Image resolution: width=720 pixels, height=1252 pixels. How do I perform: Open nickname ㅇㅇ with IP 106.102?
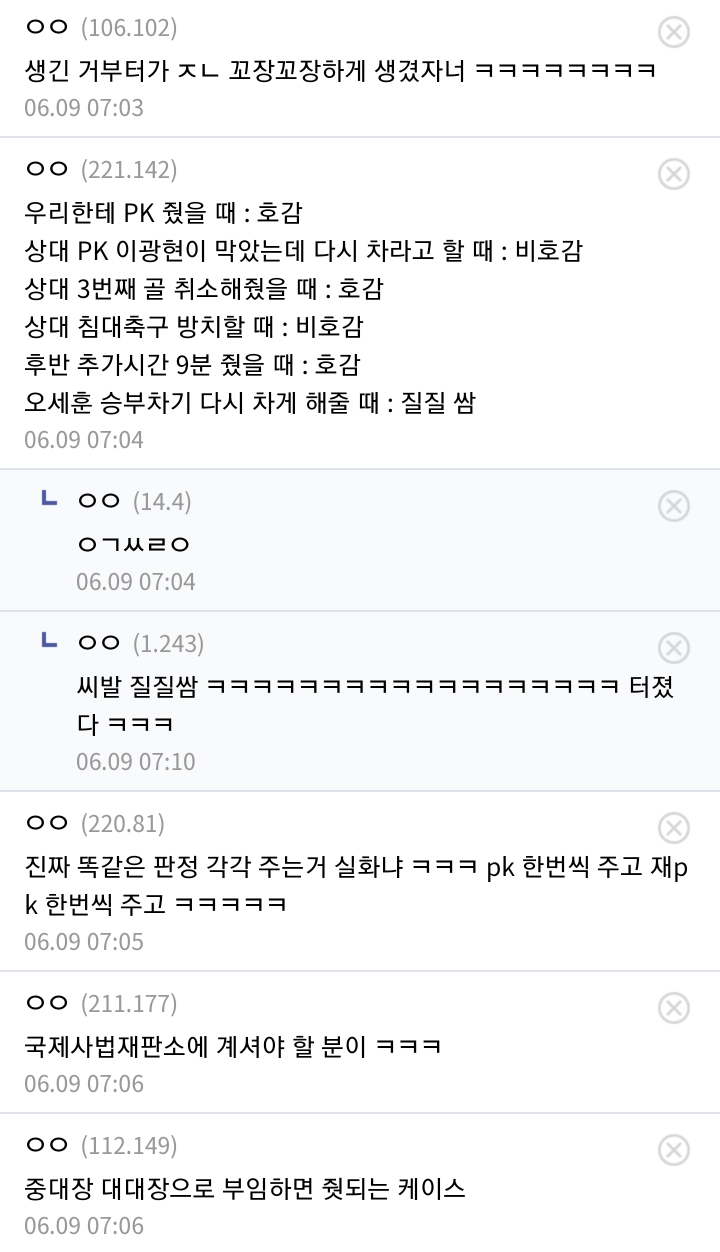tap(46, 27)
